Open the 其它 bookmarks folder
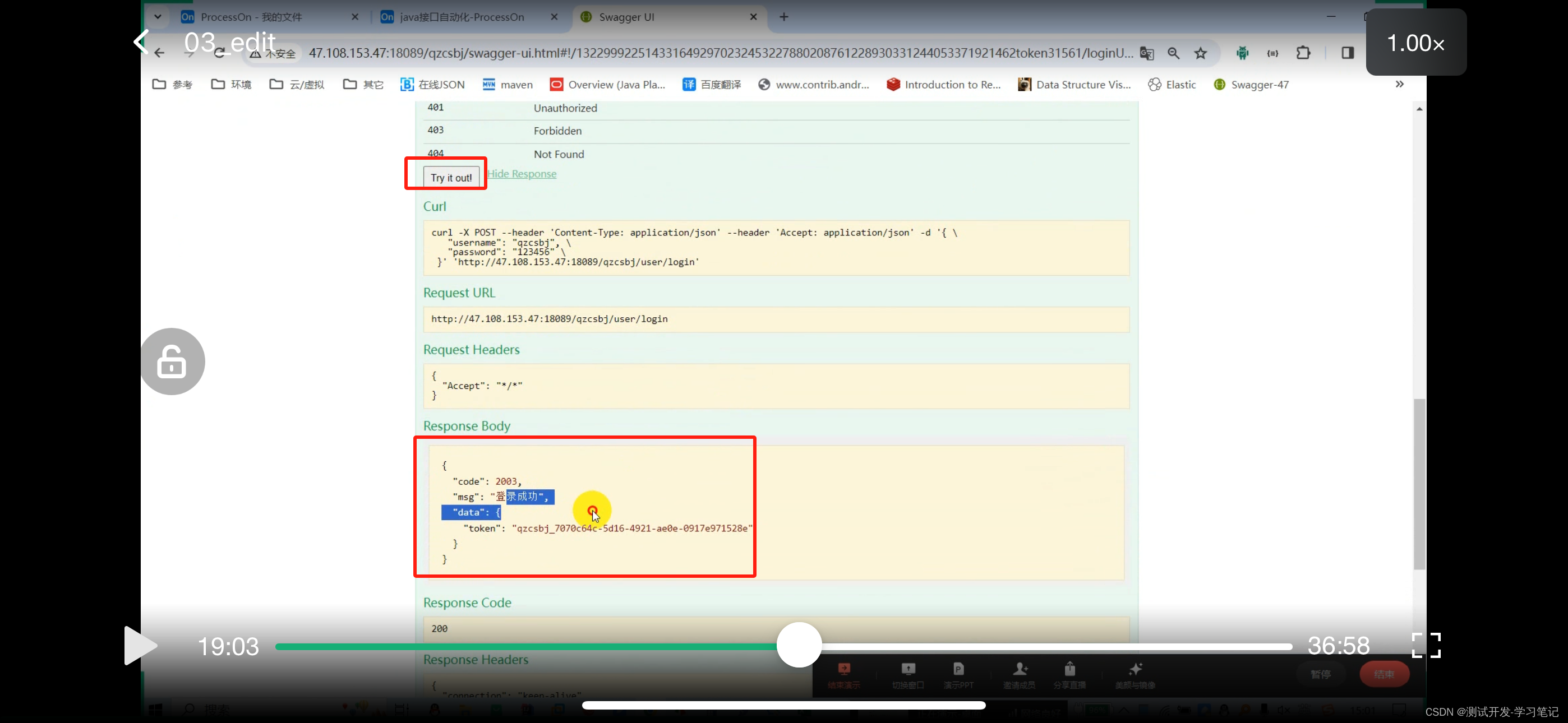 (363, 85)
